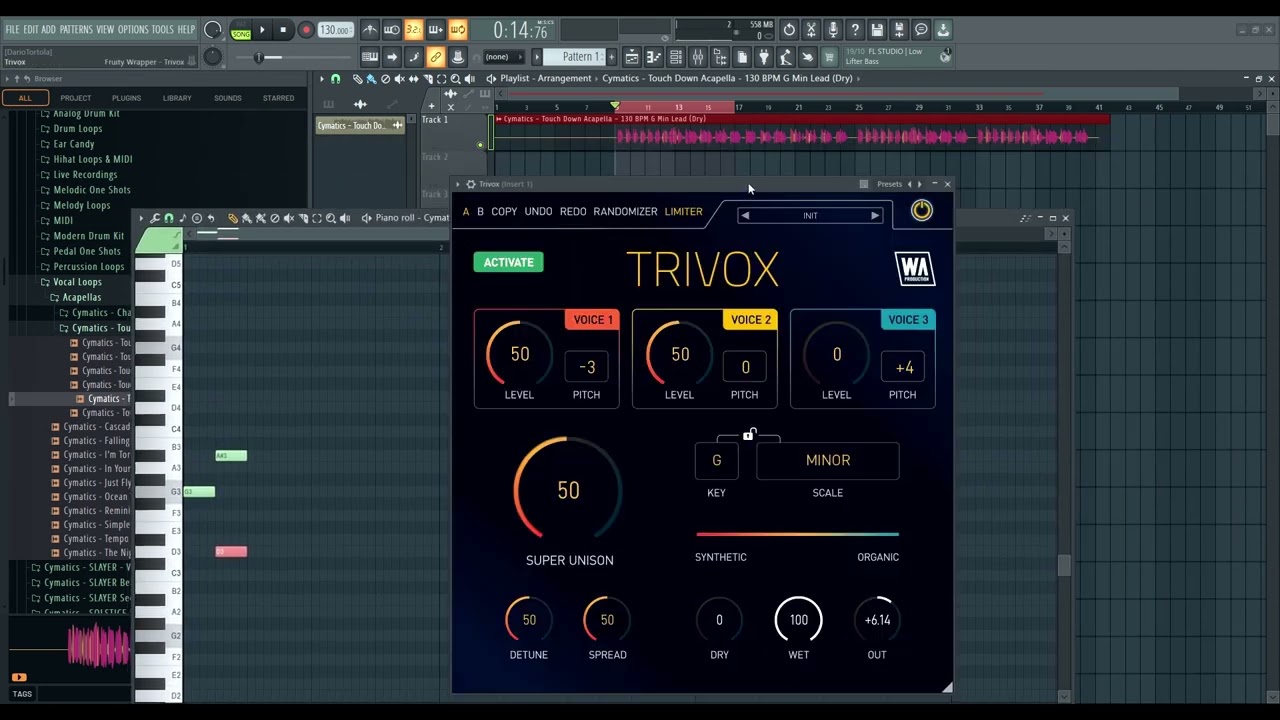Click the SPREAD knob
This screenshot has width=1280, height=720.
tap(607, 620)
